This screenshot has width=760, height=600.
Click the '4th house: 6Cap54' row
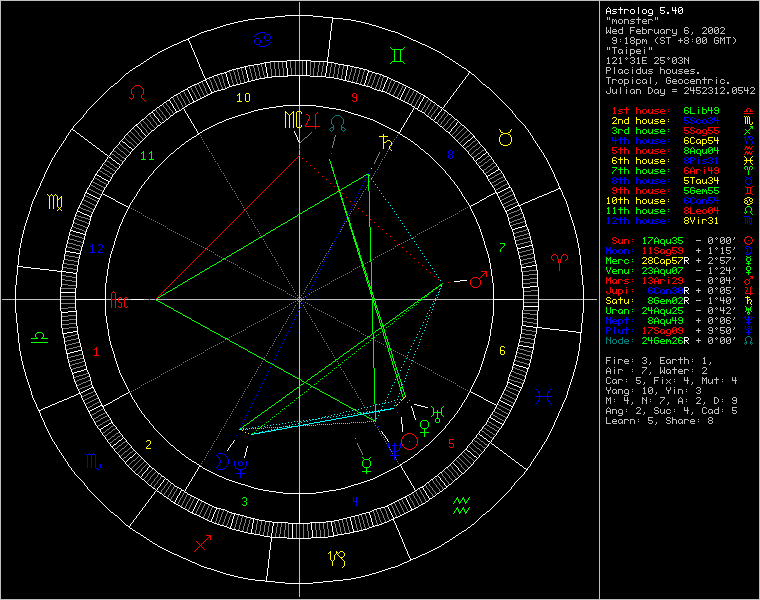(x=682, y=141)
